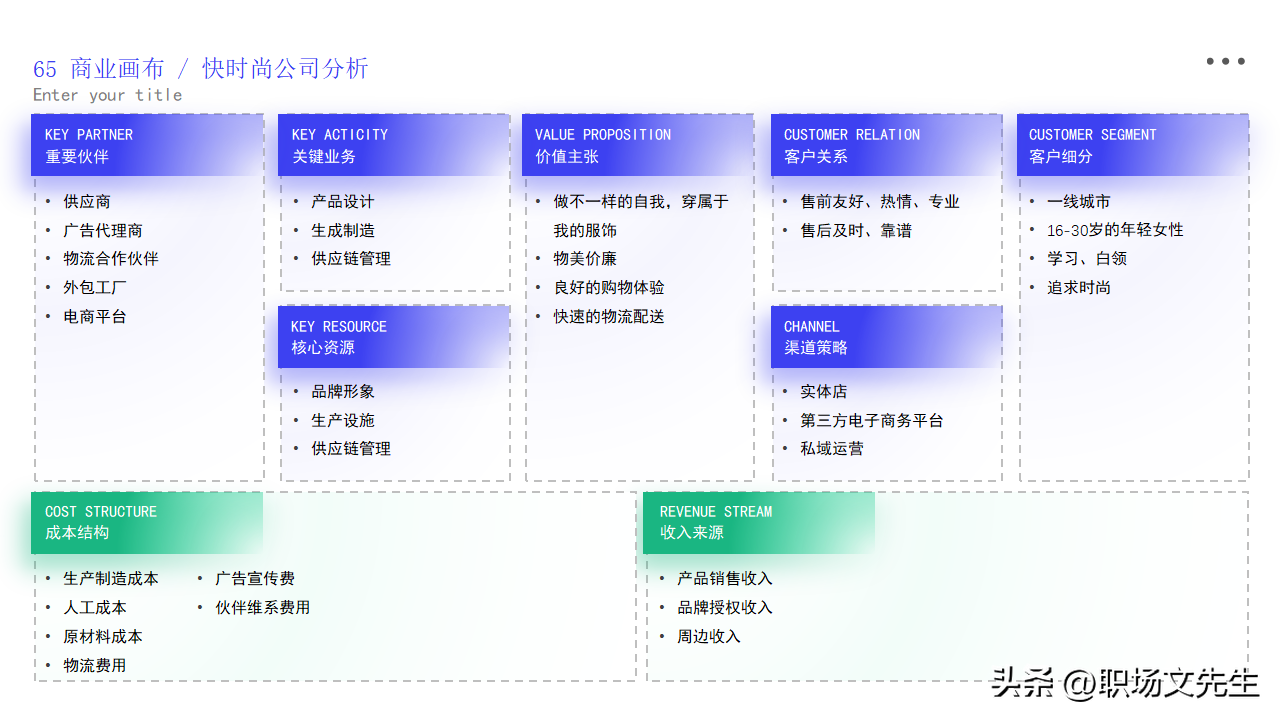Click the '售后及时、靠谱' bullet
This screenshot has width=1280, height=720.
[856, 231]
